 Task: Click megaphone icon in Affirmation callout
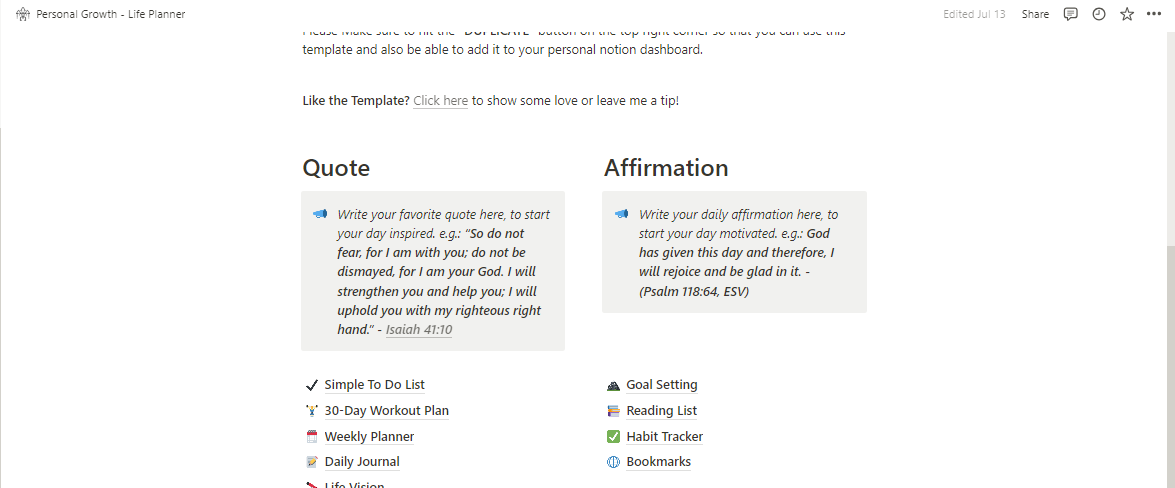click(x=621, y=214)
